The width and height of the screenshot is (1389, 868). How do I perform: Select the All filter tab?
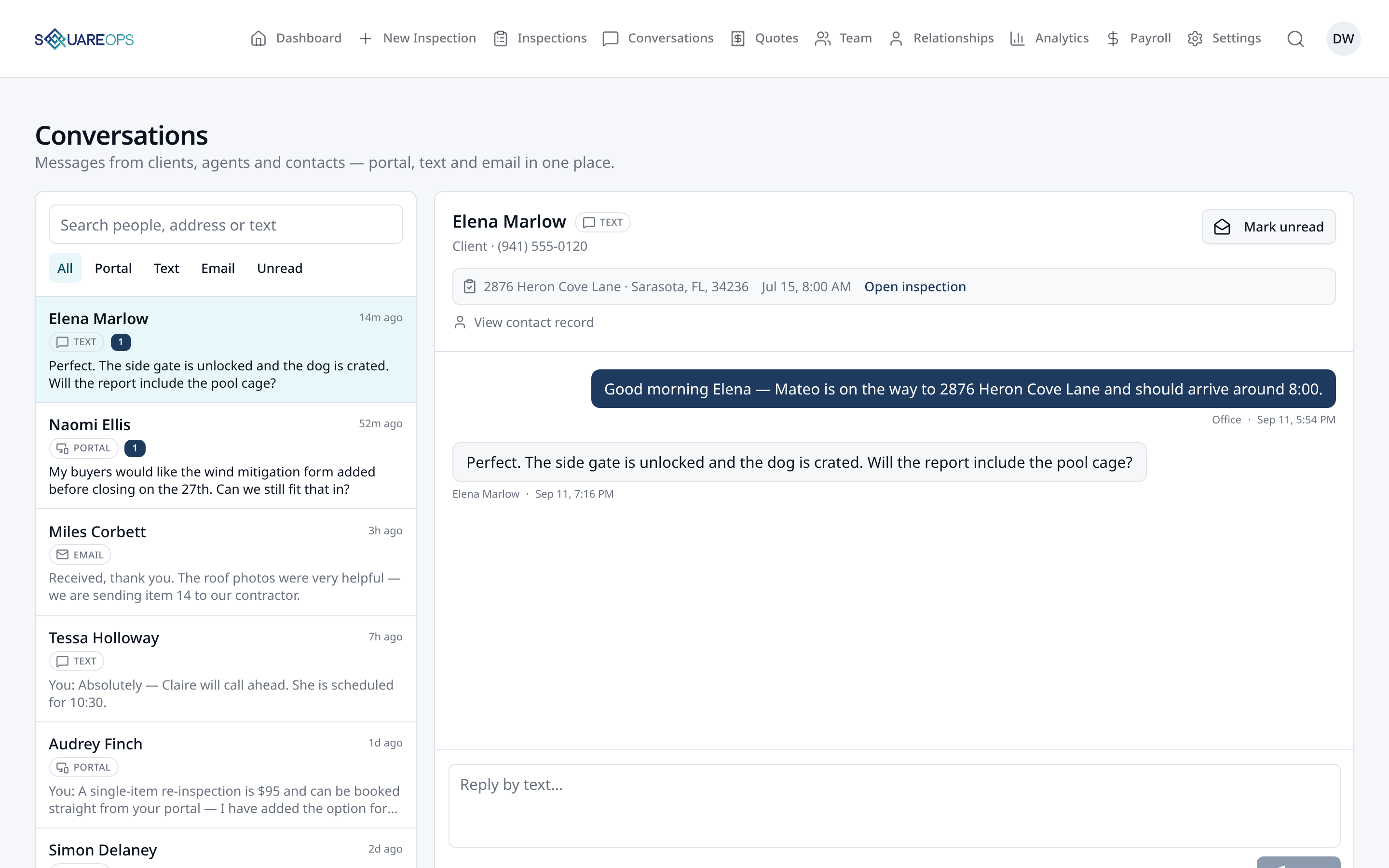pyautogui.click(x=65, y=268)
